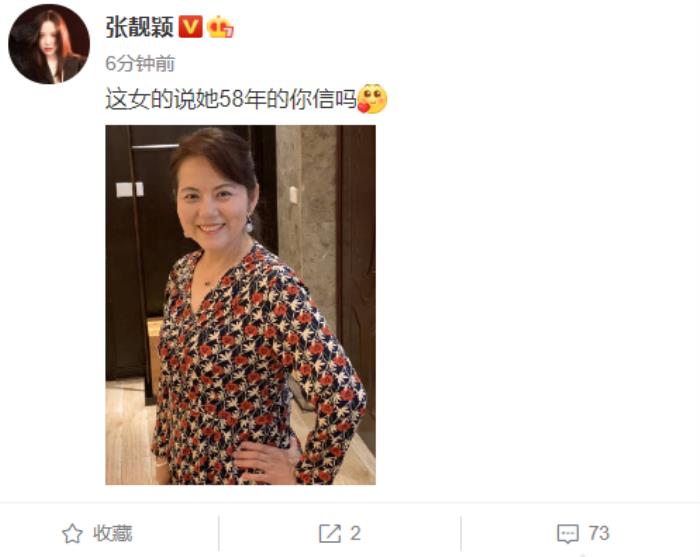Click the star favorite icon

pyautogui.click(x=72, y=533)
